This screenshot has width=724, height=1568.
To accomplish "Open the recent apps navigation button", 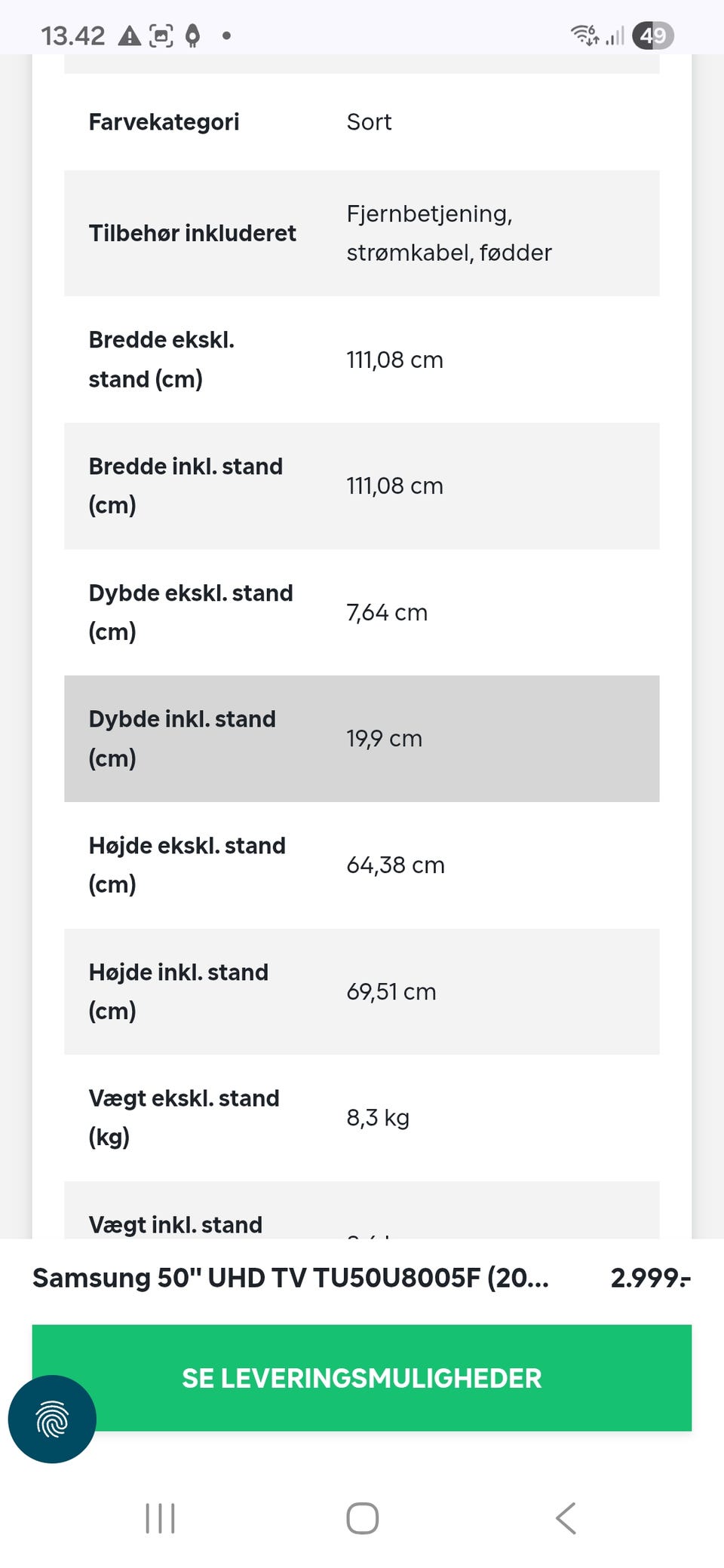I will pyautogui.click(x=160, y=1518).
